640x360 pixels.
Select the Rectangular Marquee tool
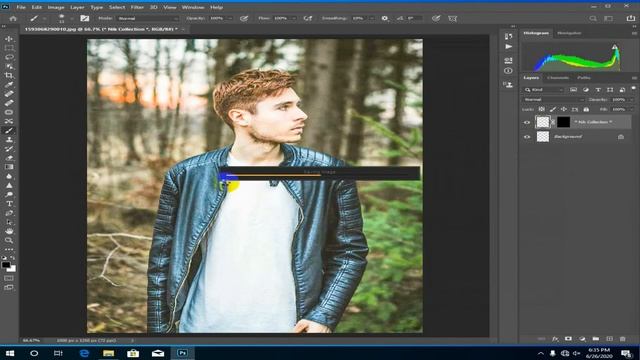click(9, 48)
